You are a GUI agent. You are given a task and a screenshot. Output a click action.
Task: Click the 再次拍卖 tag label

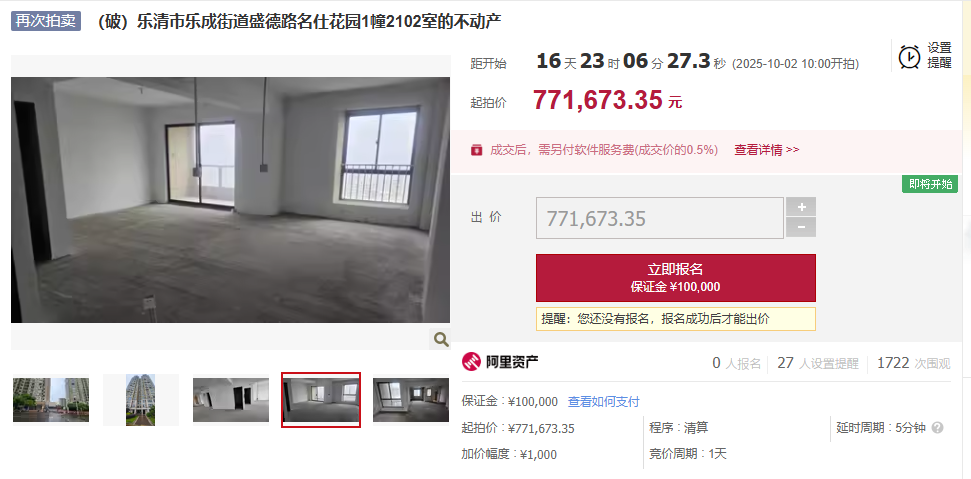tap(46, 21)
